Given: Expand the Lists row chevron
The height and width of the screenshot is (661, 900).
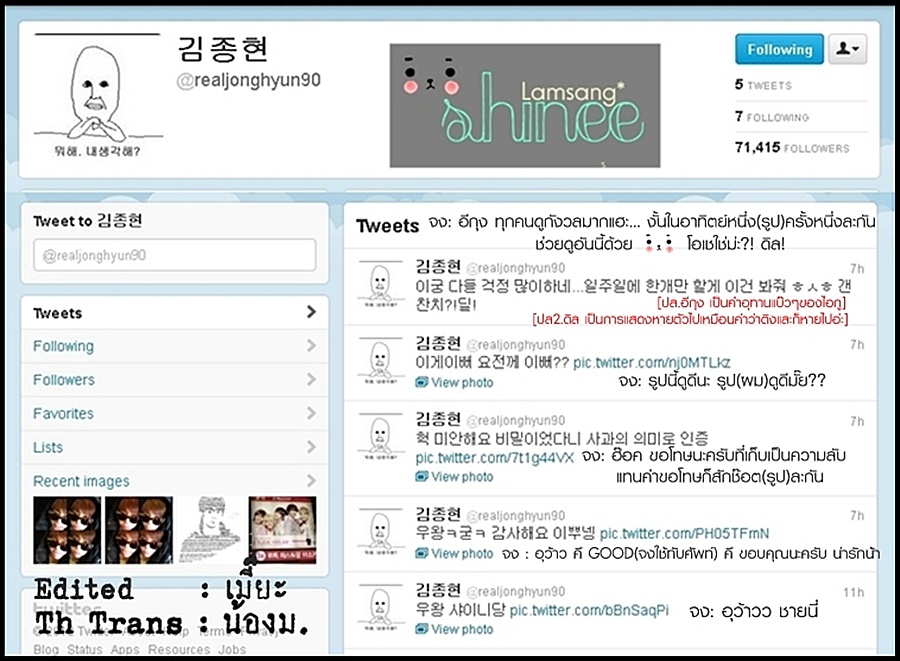Looking at the screenshot, I should 311,447.
